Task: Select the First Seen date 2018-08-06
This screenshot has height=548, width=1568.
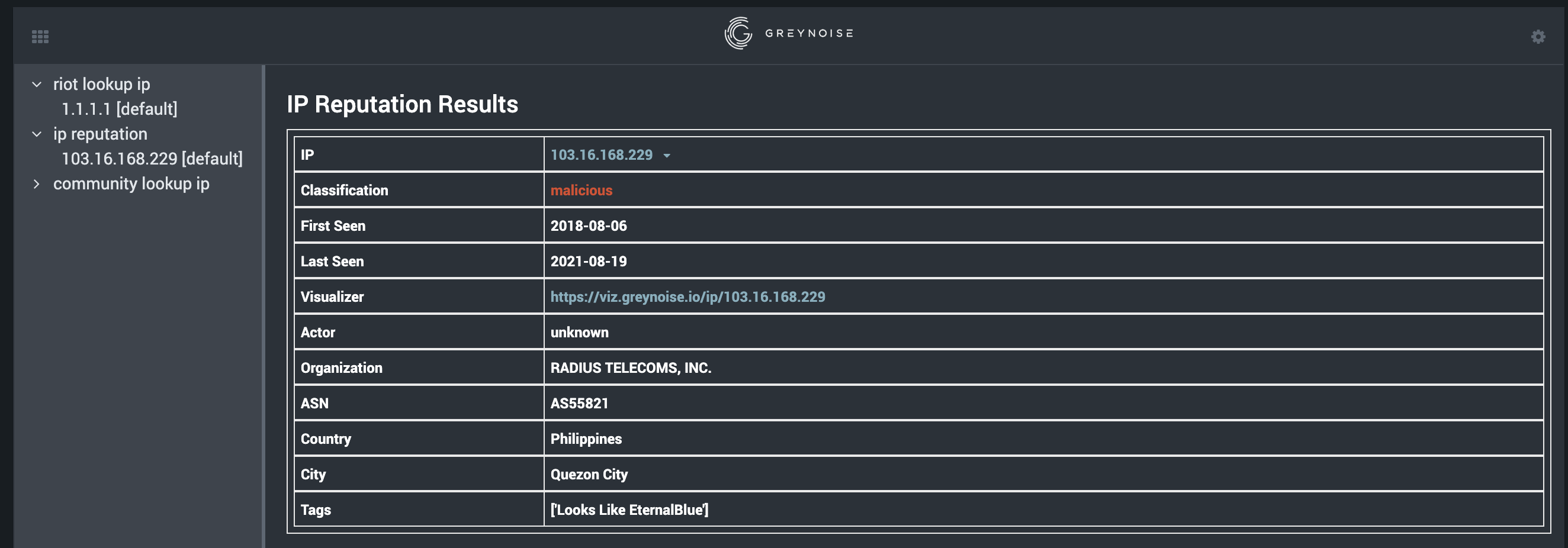Action: 589,226
